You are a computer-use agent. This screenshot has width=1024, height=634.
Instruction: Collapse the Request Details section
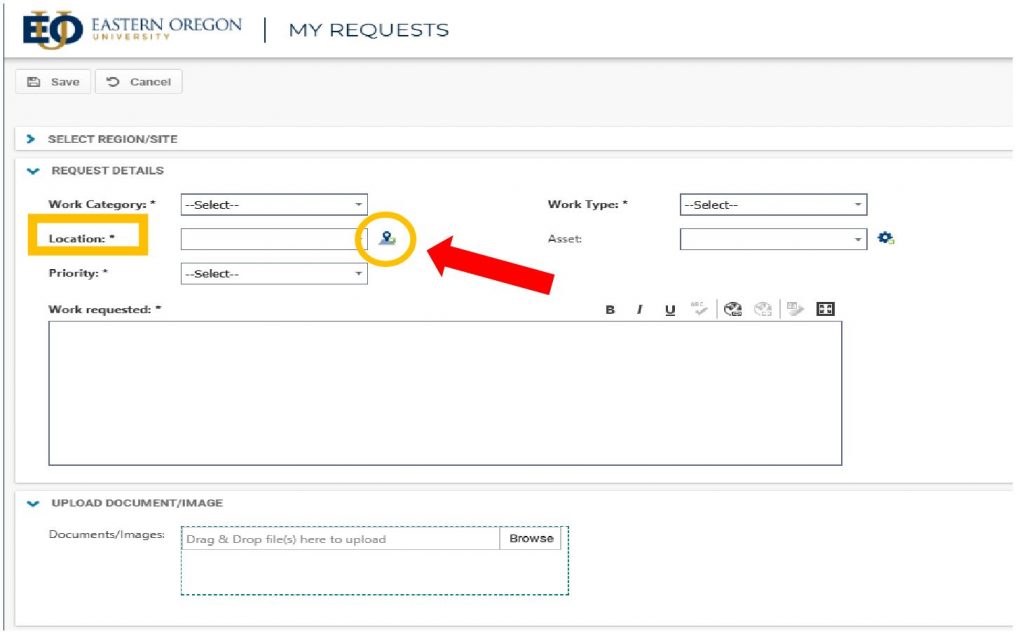click(x=33, y=171)
